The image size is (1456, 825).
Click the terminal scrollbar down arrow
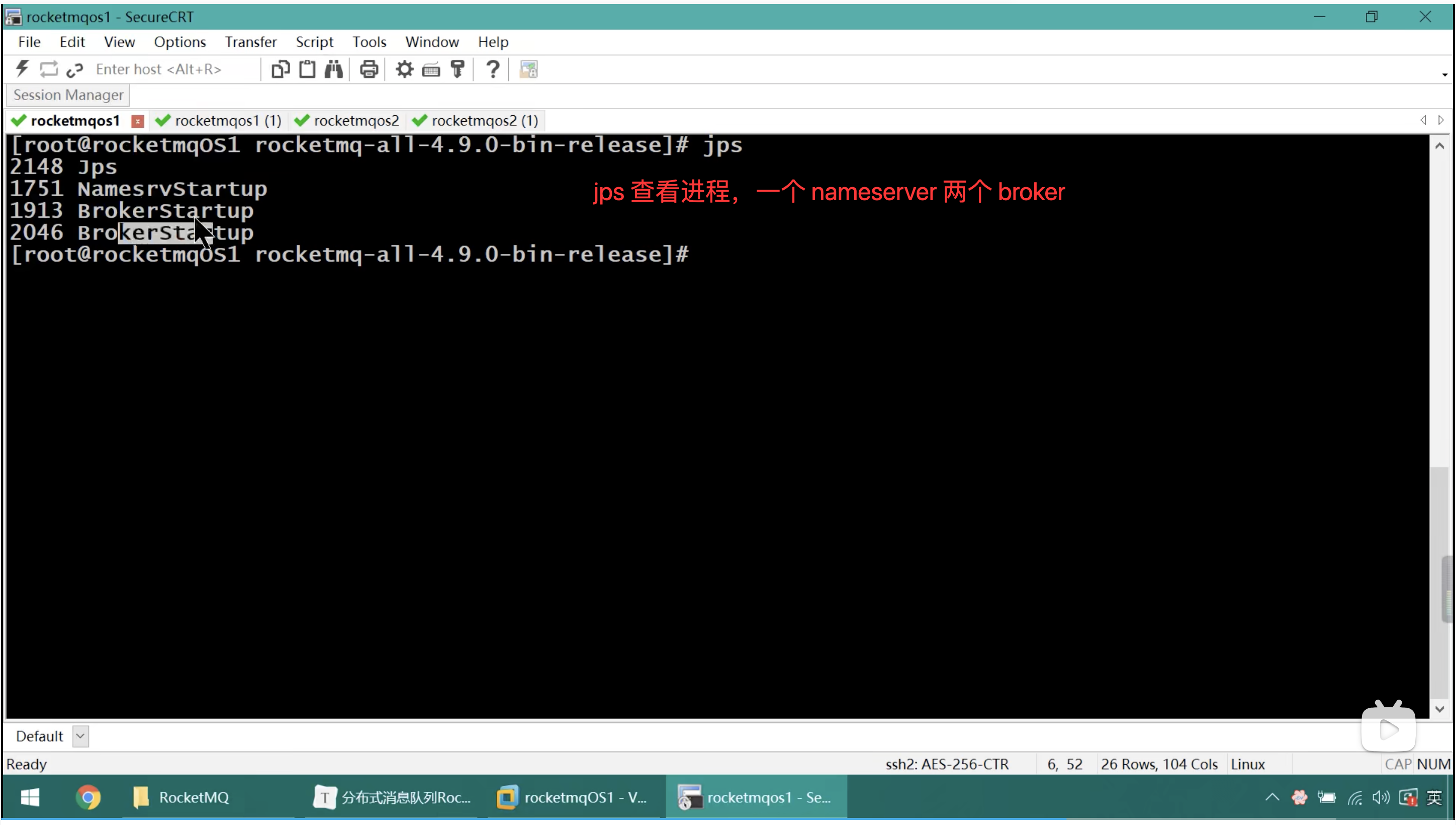pyautogui.click(x=1440, y=709)
